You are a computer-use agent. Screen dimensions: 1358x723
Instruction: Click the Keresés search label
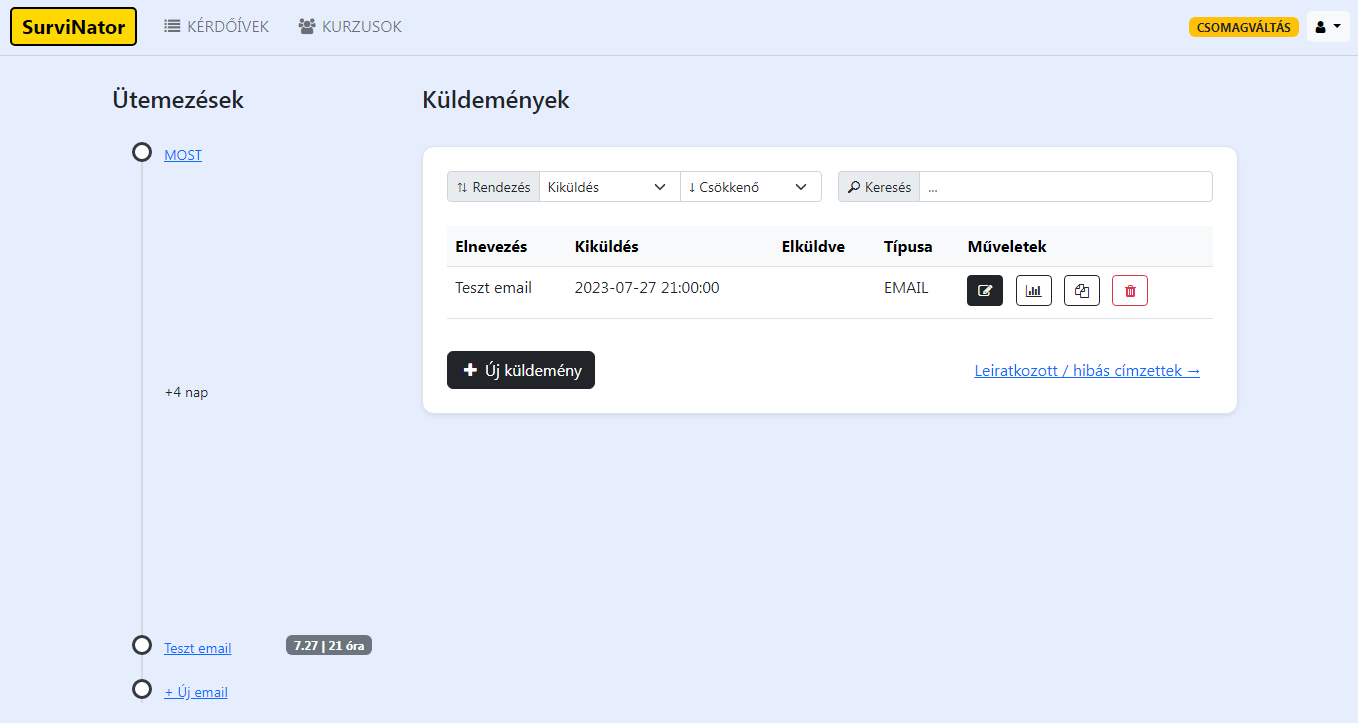point(879,187)
